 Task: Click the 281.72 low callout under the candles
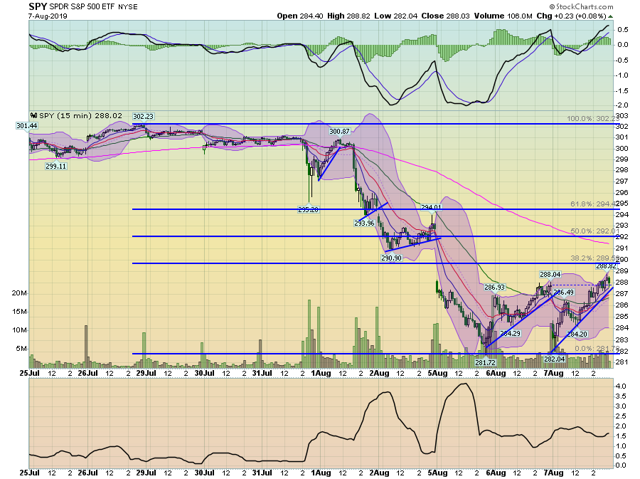click(x=485, y=362)
